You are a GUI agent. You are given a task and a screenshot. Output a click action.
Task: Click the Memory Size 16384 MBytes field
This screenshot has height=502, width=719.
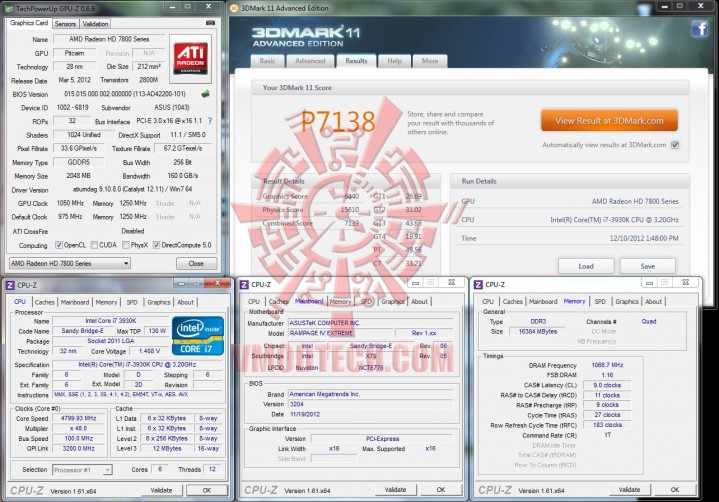point(537,331)
